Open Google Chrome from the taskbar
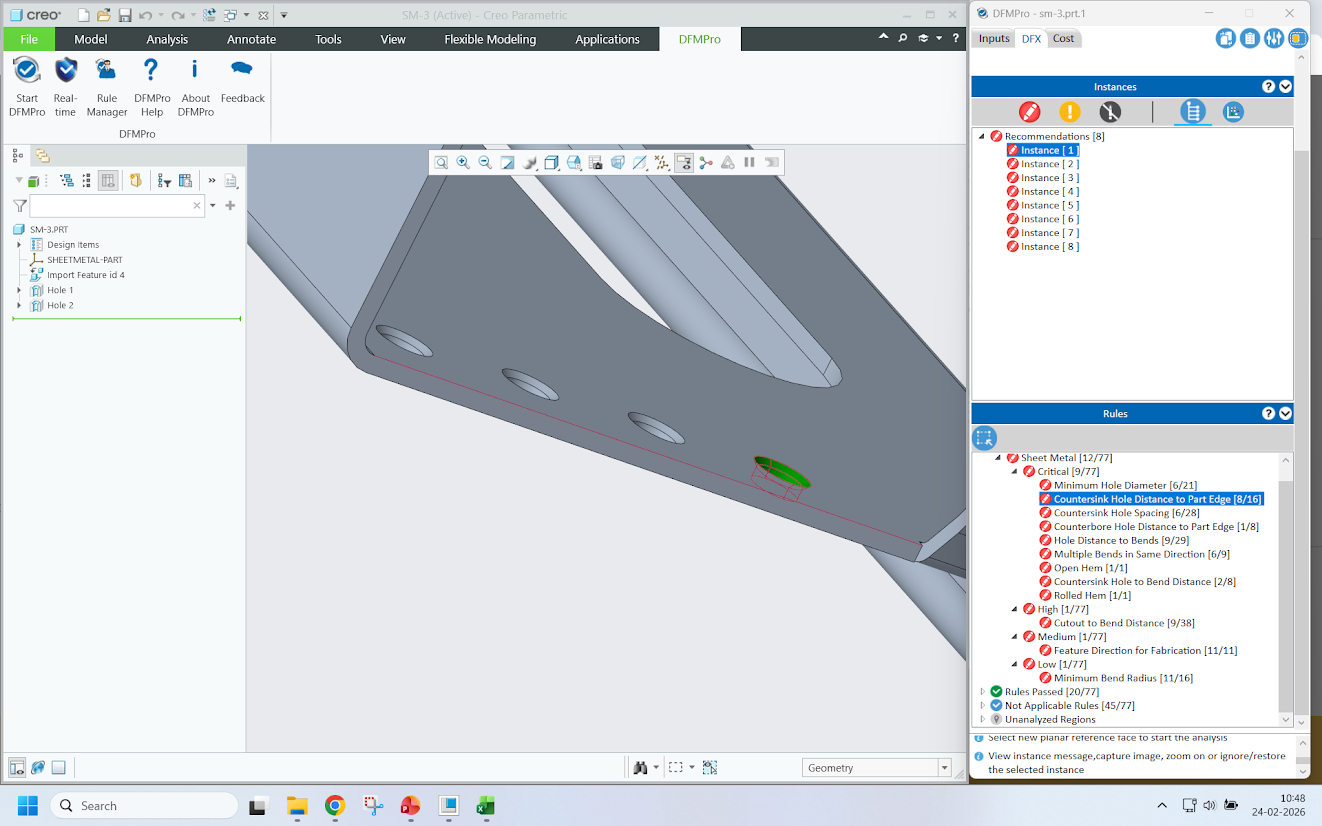The image size is (1322, 826). pyautogui.click(x=335, y=806)
